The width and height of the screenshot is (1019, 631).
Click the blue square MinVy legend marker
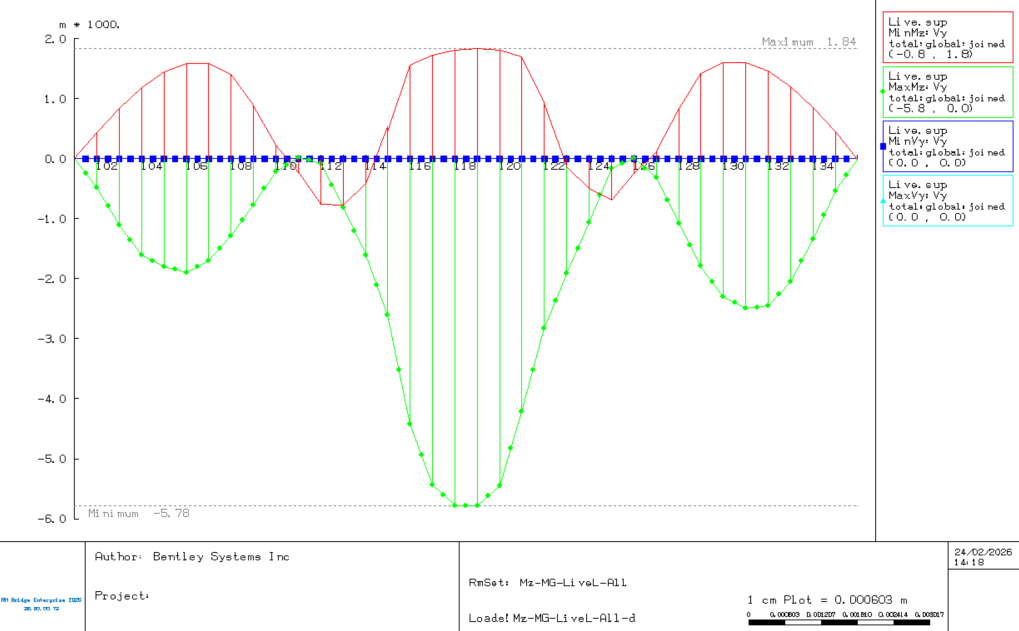tap(883, 146)
